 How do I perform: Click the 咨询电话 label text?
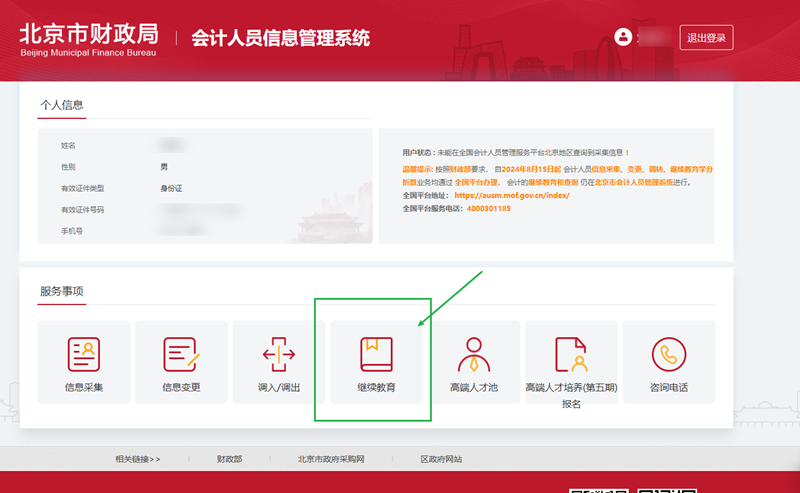pyautogui.click(x=669, y=387)
